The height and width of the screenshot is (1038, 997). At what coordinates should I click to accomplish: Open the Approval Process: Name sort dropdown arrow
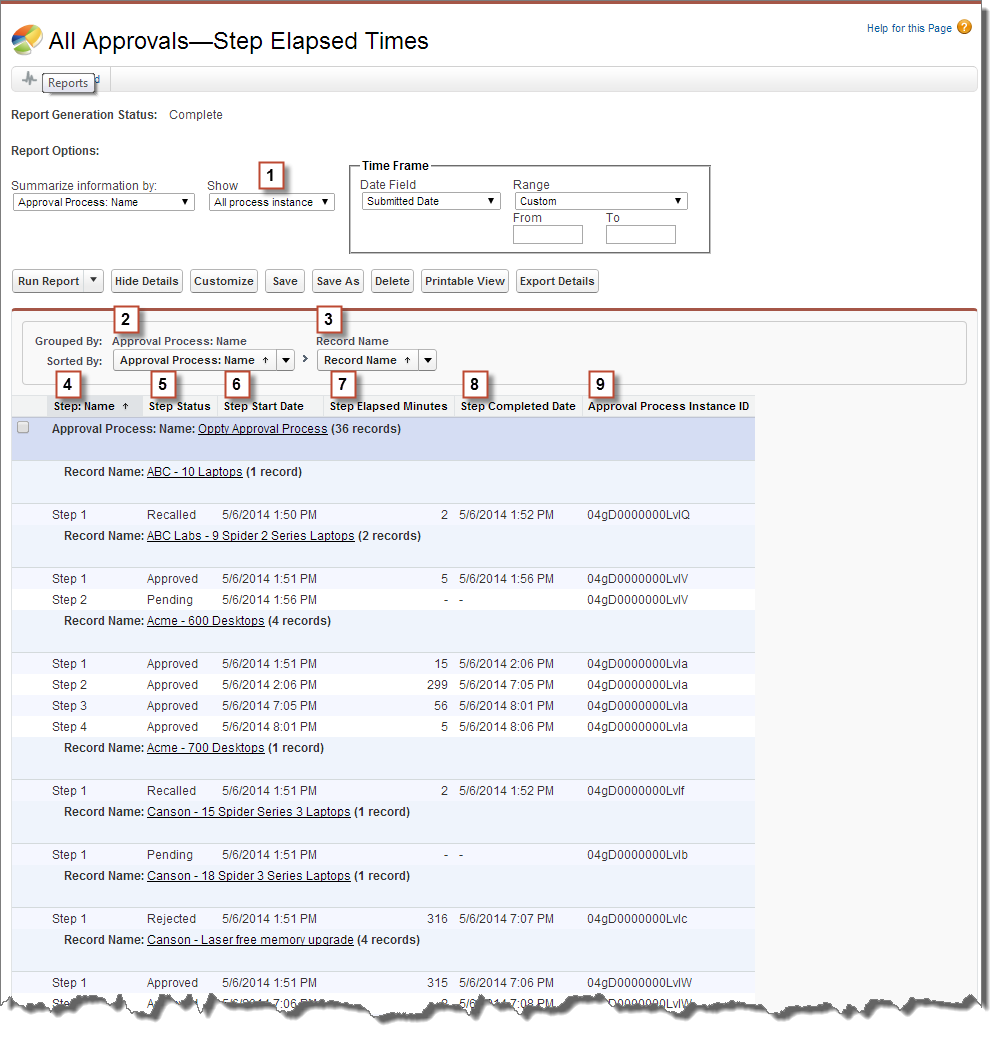click(x=284, y=359)
